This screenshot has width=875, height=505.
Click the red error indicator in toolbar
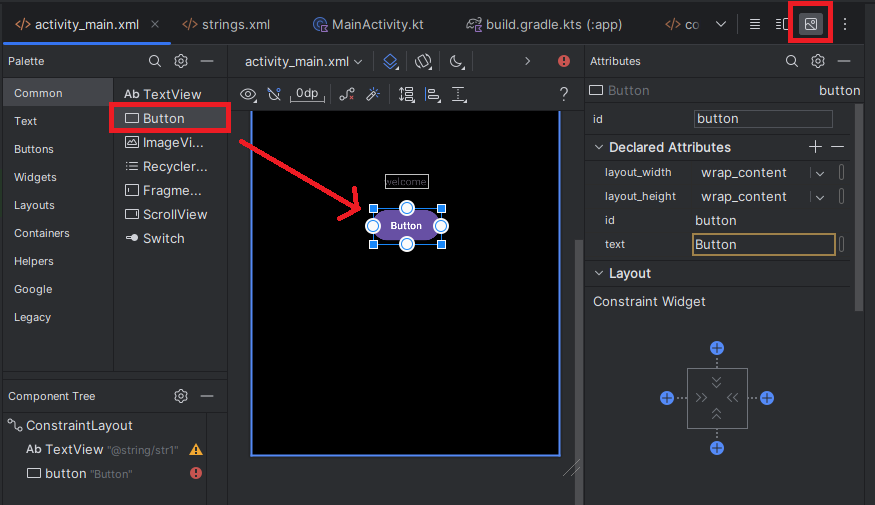564,62
